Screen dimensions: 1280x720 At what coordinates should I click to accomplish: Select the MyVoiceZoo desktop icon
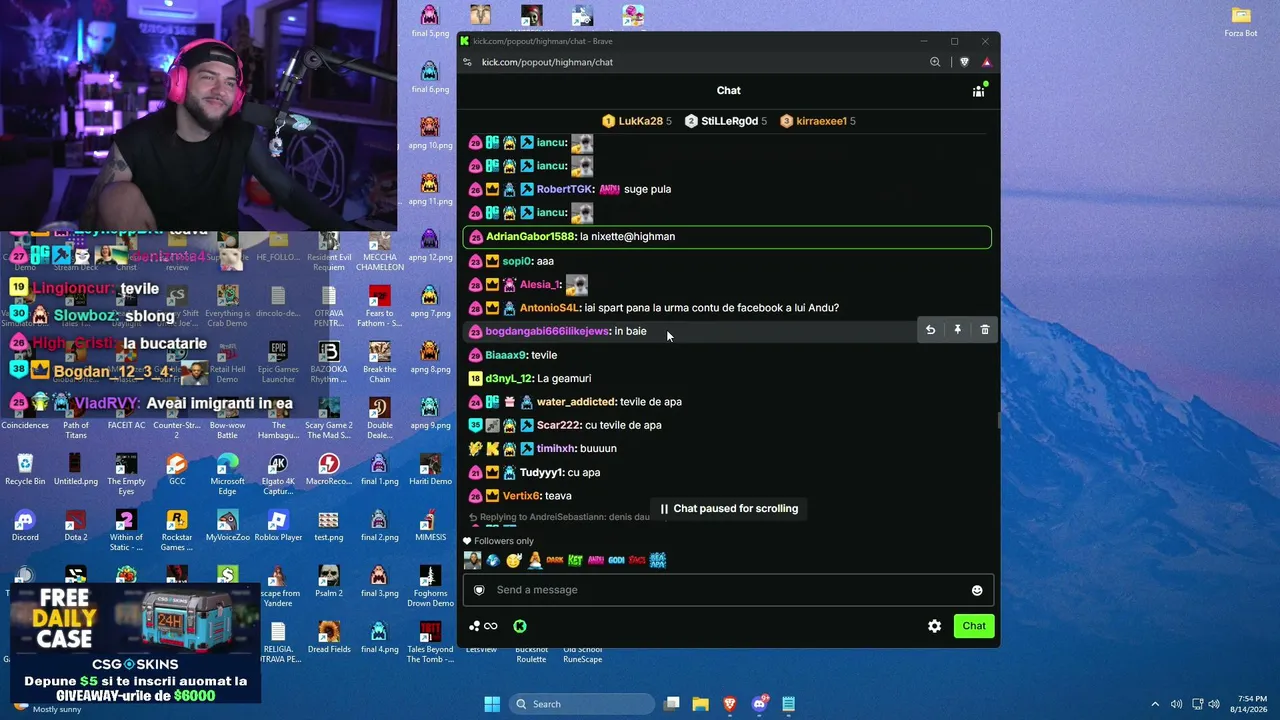click(x=228, y=526)
